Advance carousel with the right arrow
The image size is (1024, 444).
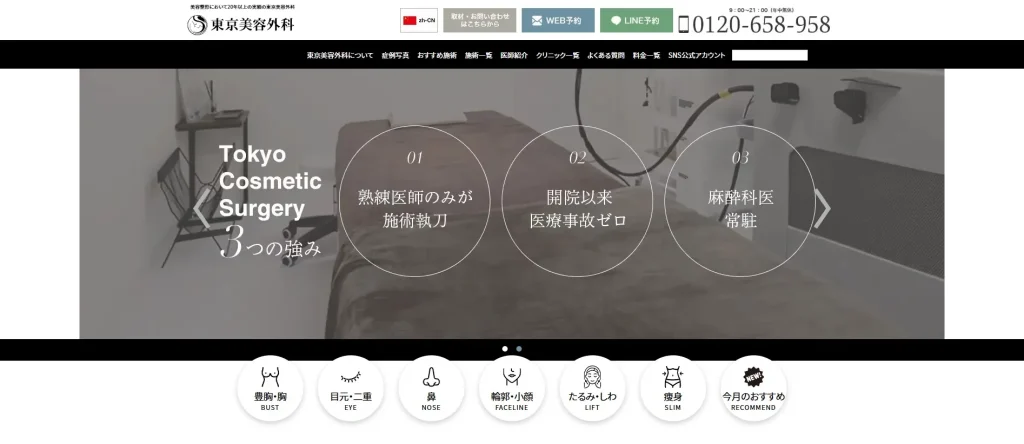coord(822,209)
